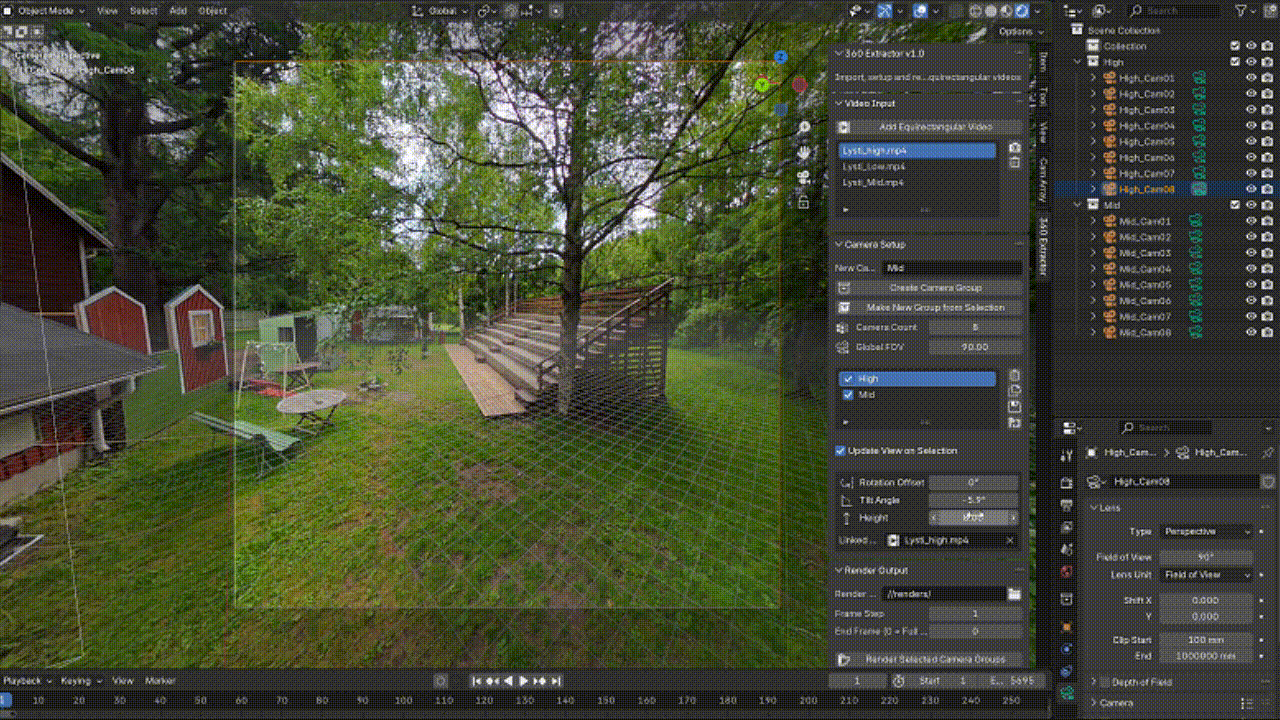Open the viewport Options dropdown
Image resolution: width=1280 pixels, height=720 pixels.
click(1019, 32)
